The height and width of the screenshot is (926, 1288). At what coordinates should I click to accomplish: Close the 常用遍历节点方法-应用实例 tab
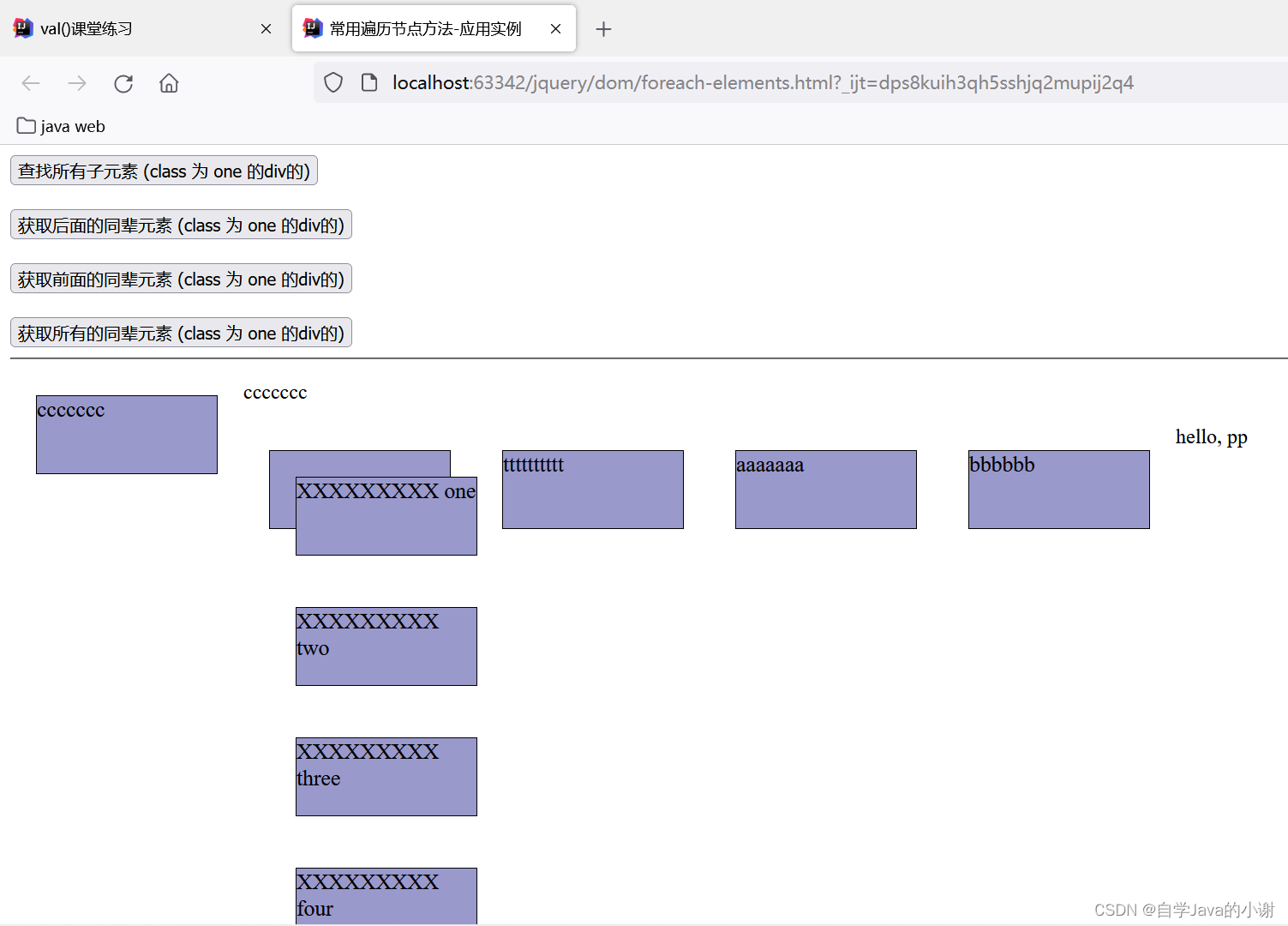point(555,29)
